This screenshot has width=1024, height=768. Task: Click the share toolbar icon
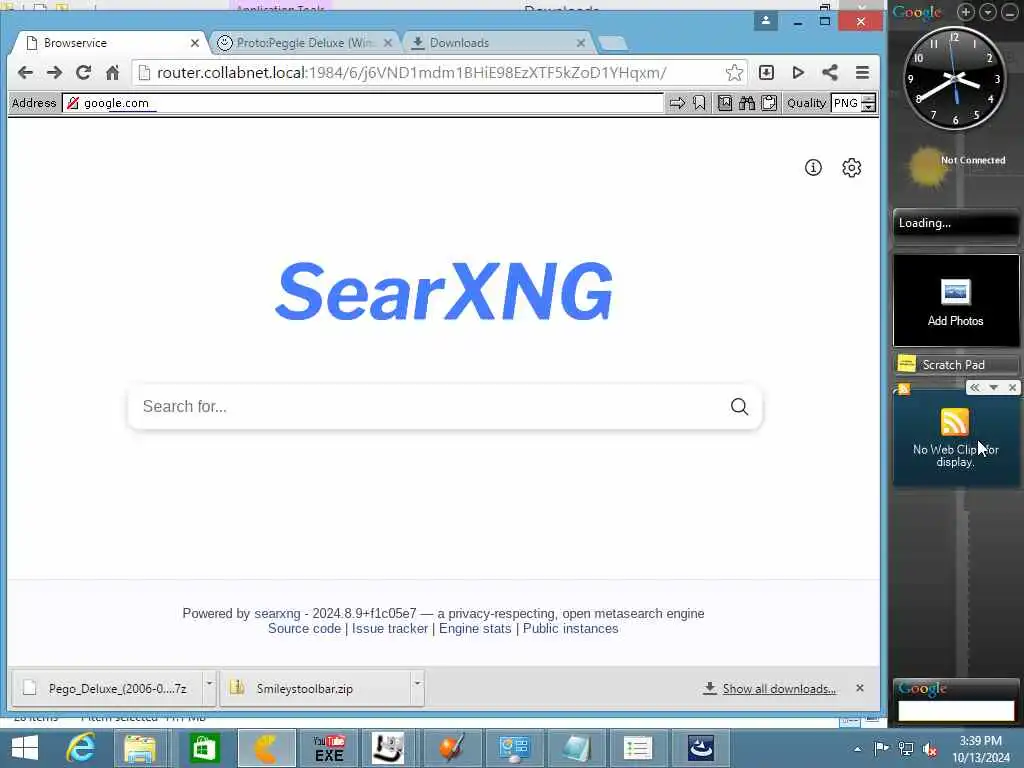point(829,72)
